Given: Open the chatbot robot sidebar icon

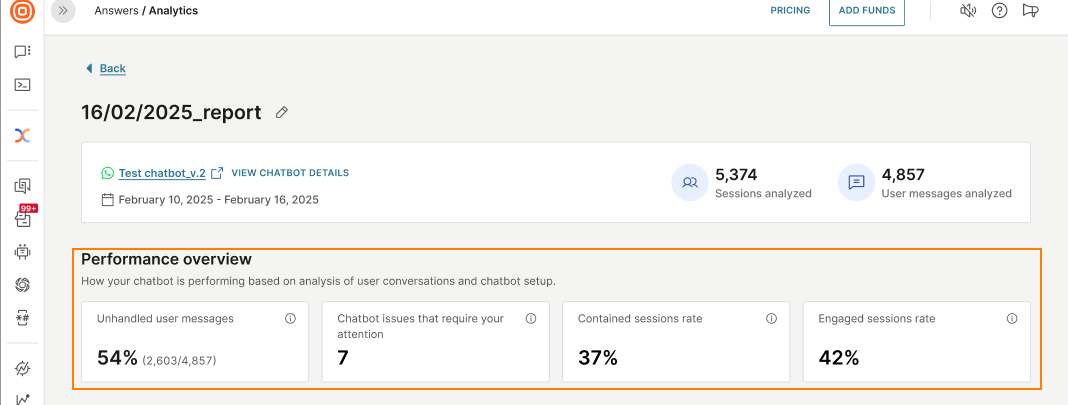Looking at the screenshot, I should tap(22, 252).
